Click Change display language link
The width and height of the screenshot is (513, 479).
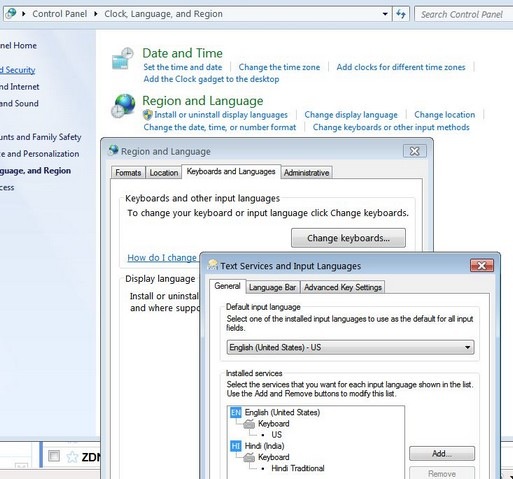click(x=351, y=115)
